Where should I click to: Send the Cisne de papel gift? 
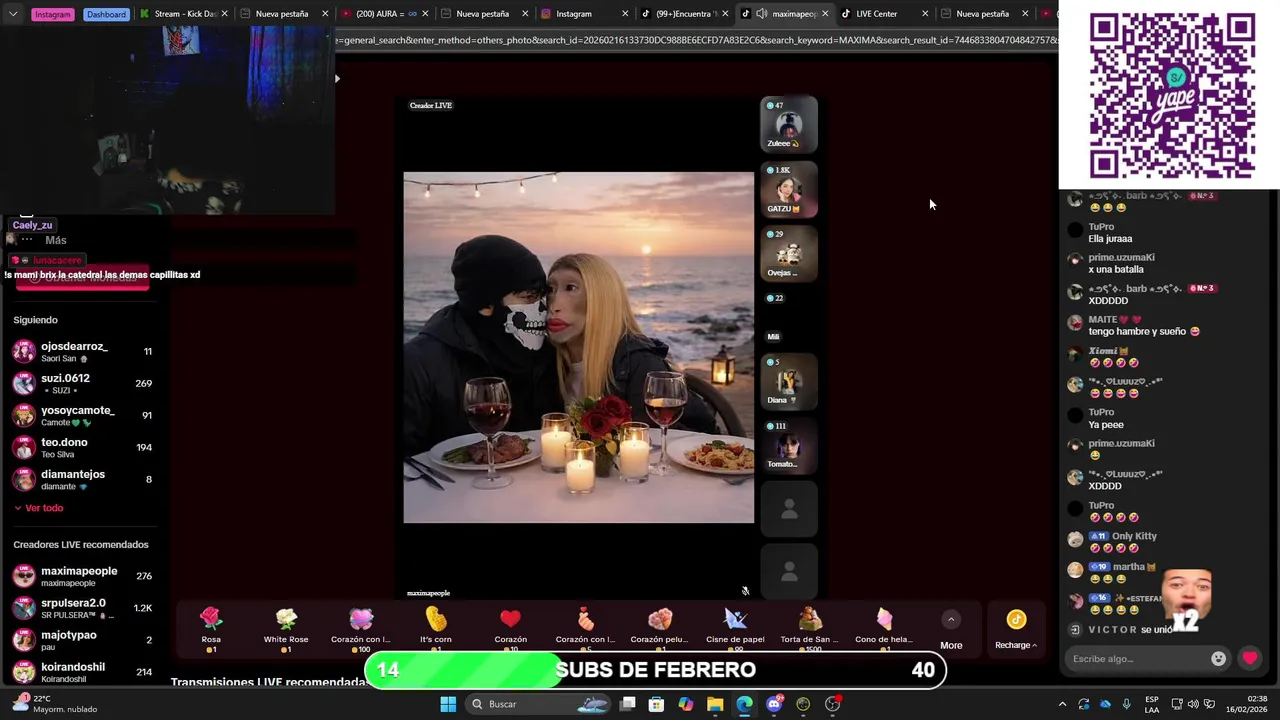[x=735, y=629]
